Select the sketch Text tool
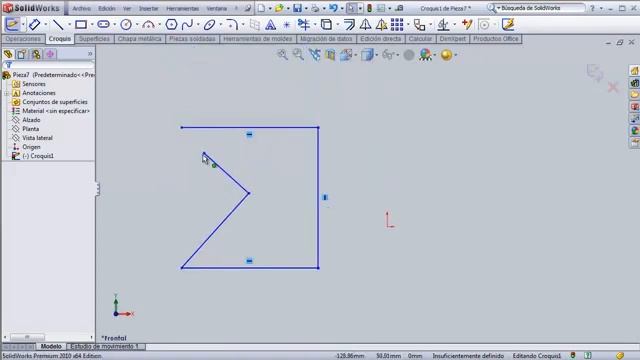 270,25
